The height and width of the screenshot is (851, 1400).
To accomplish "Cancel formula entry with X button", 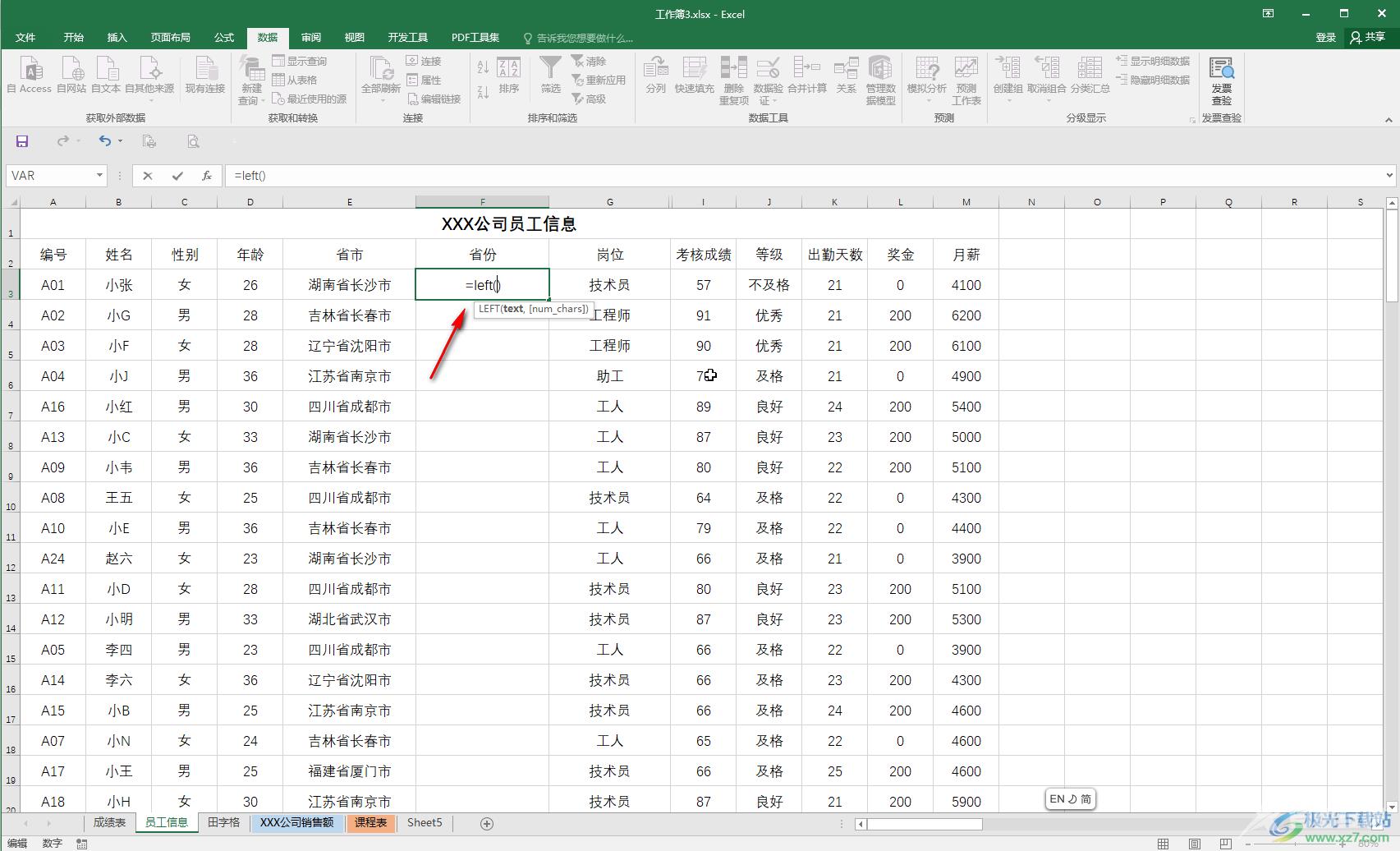I will point(148,176).
